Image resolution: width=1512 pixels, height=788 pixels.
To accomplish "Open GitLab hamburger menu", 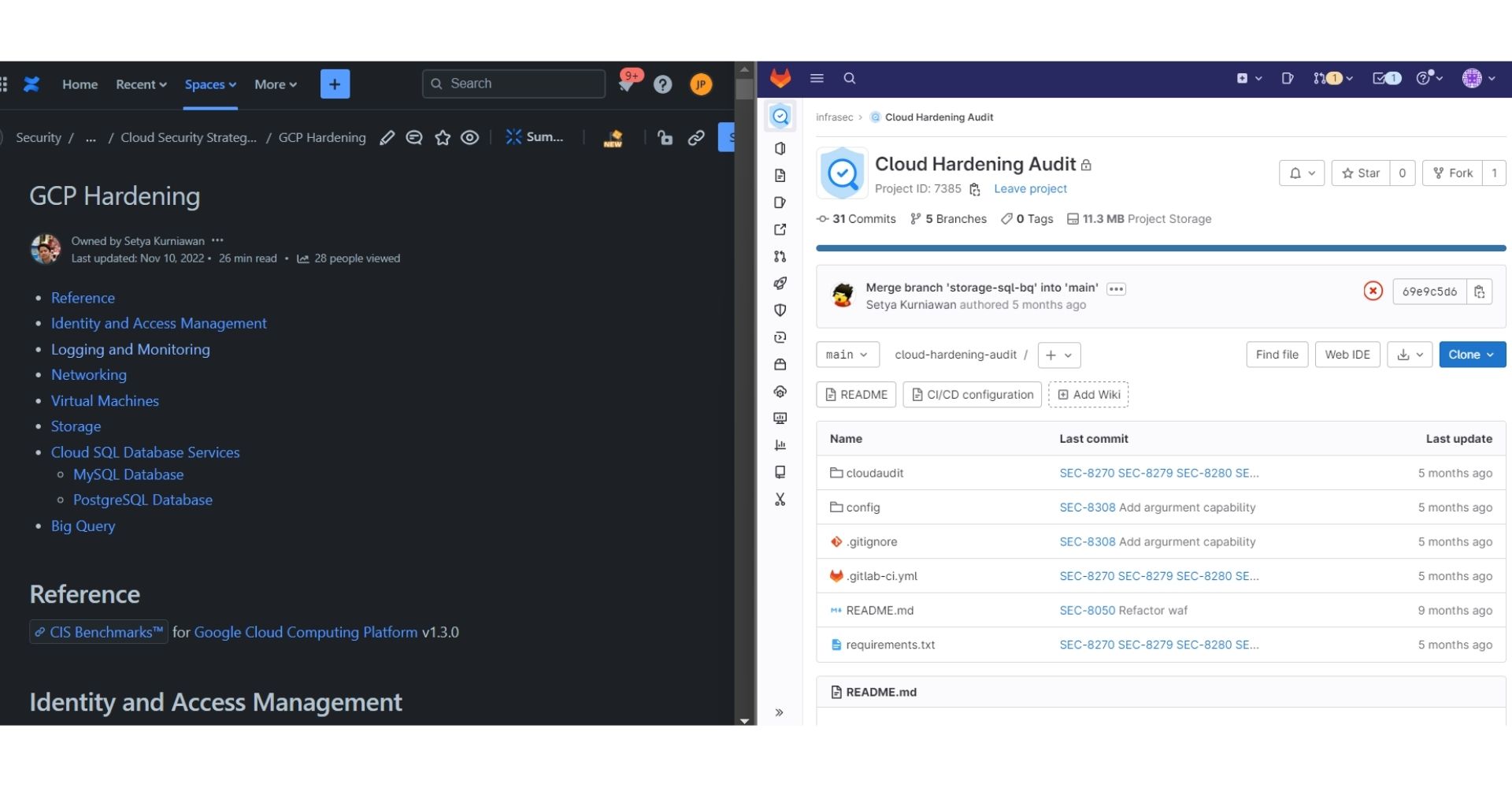I will click(x=817, y=78).
